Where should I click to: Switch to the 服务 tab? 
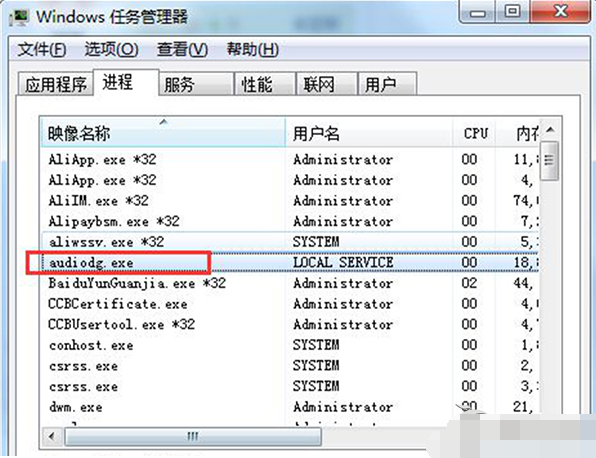196,84
